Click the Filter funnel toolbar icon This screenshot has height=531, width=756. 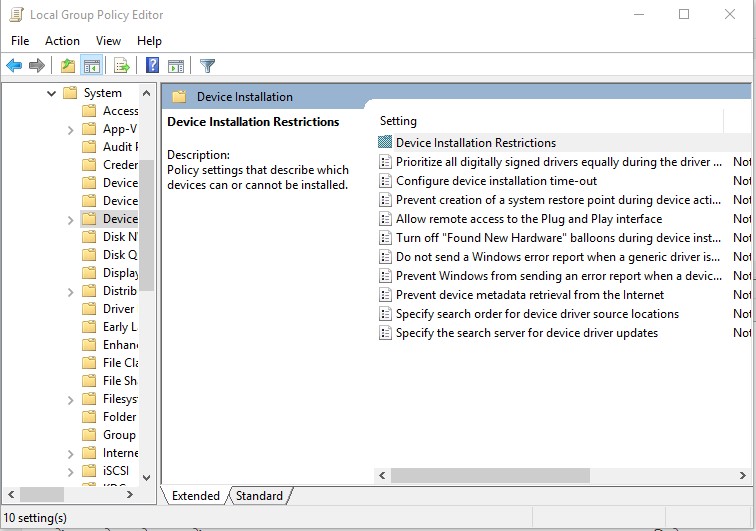(207, 65)
